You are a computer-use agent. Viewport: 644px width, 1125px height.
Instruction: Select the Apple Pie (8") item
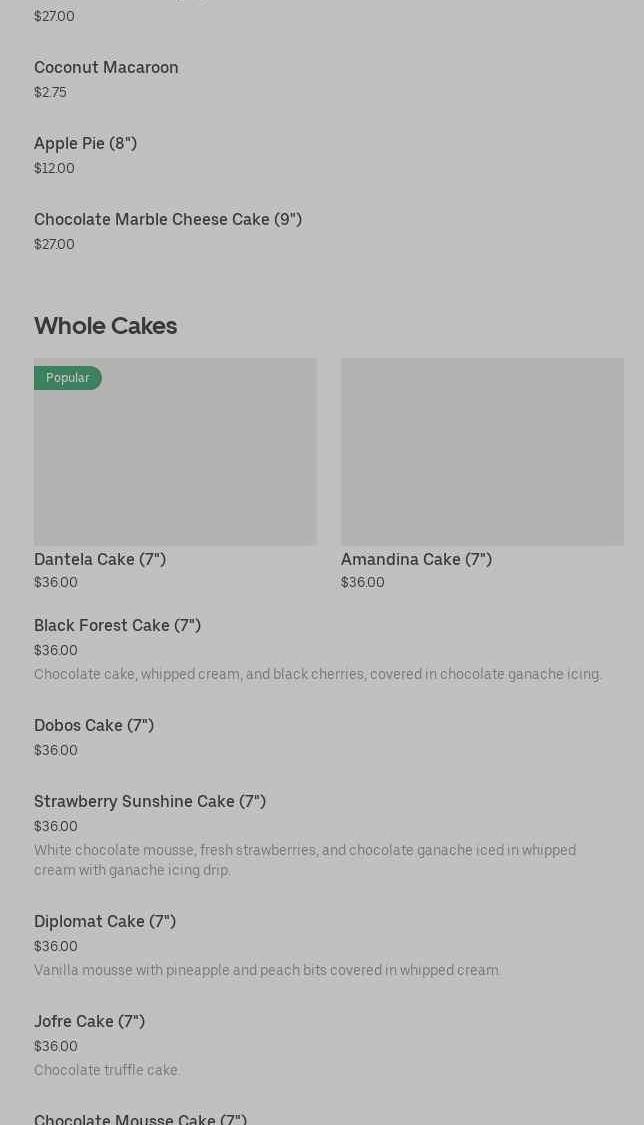(85, 144)
